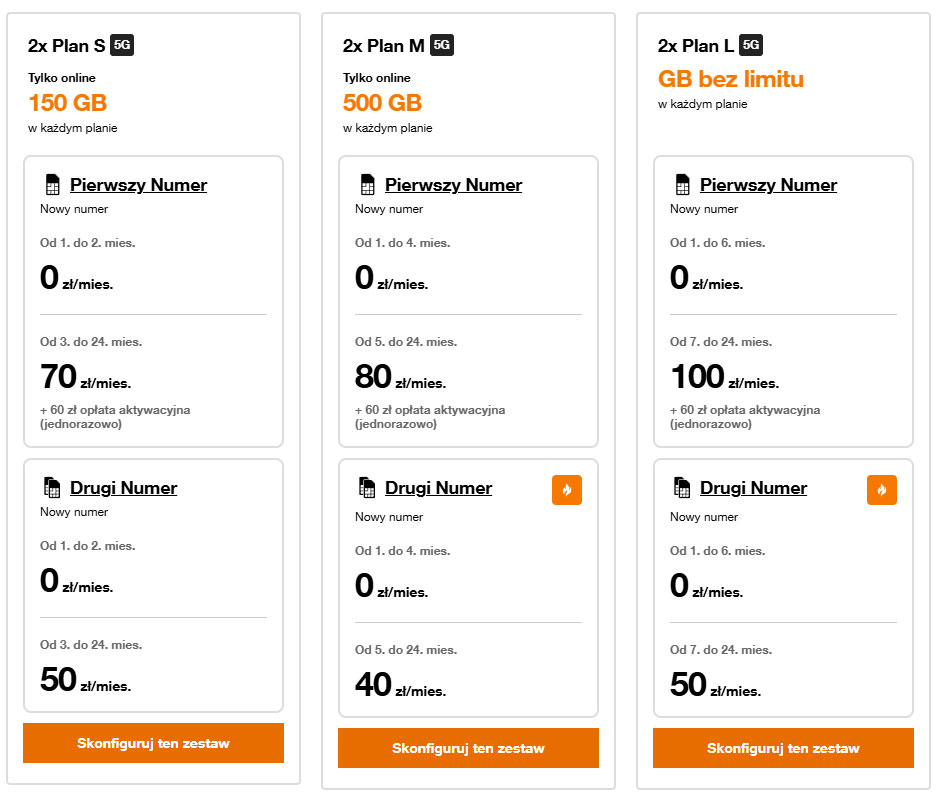The height and width of the screenshot is (798, 938).
Task: Open Drugi Numer link in Plan S
Action: (123, 488)
